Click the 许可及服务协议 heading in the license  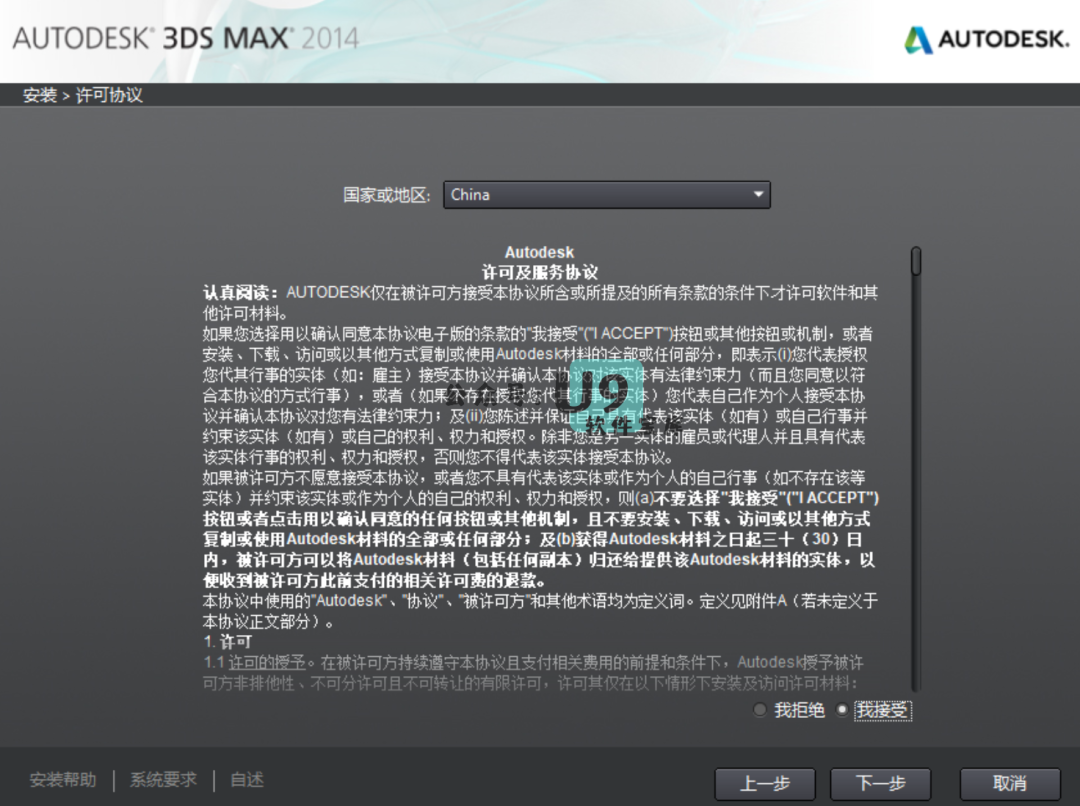(539, 272)
